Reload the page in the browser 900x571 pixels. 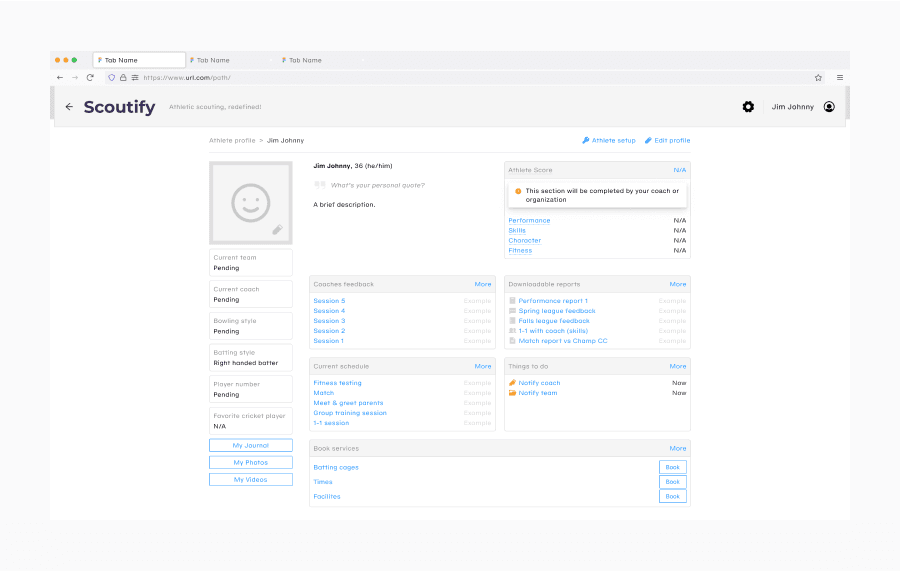click(90, 77)
